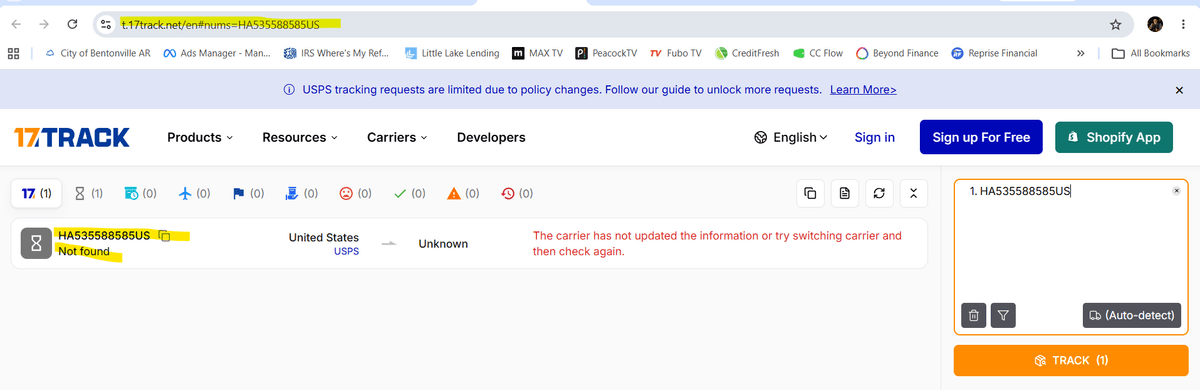Image resolution: width=1200 pixels, height=390 pixels.
Task: Click the collapse/expand all results icon
Action: tap(913, 193)
